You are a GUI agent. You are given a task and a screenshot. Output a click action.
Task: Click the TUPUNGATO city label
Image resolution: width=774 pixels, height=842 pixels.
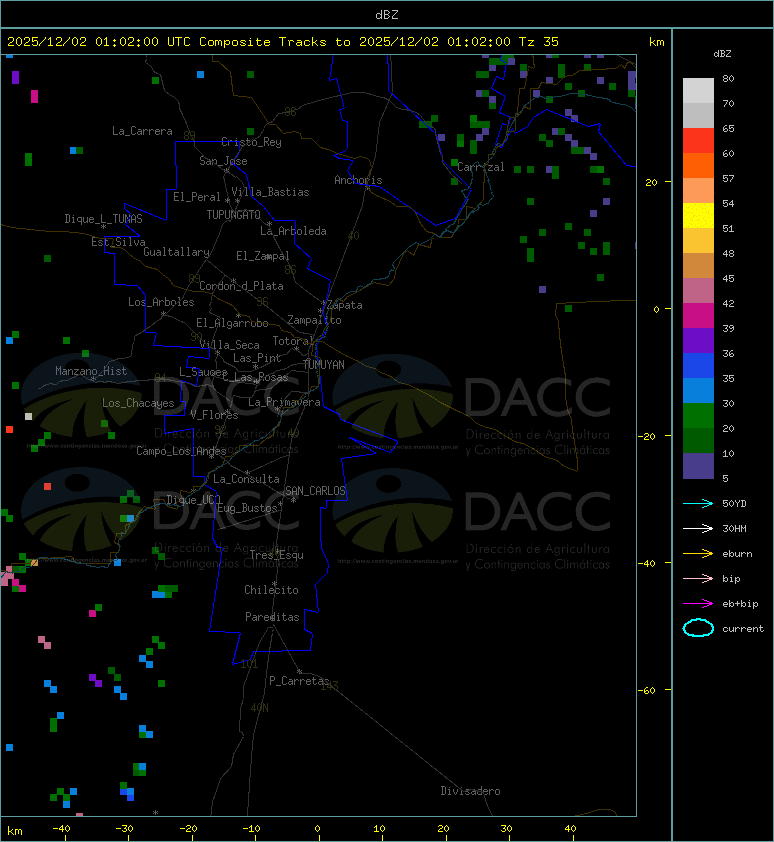234,215
